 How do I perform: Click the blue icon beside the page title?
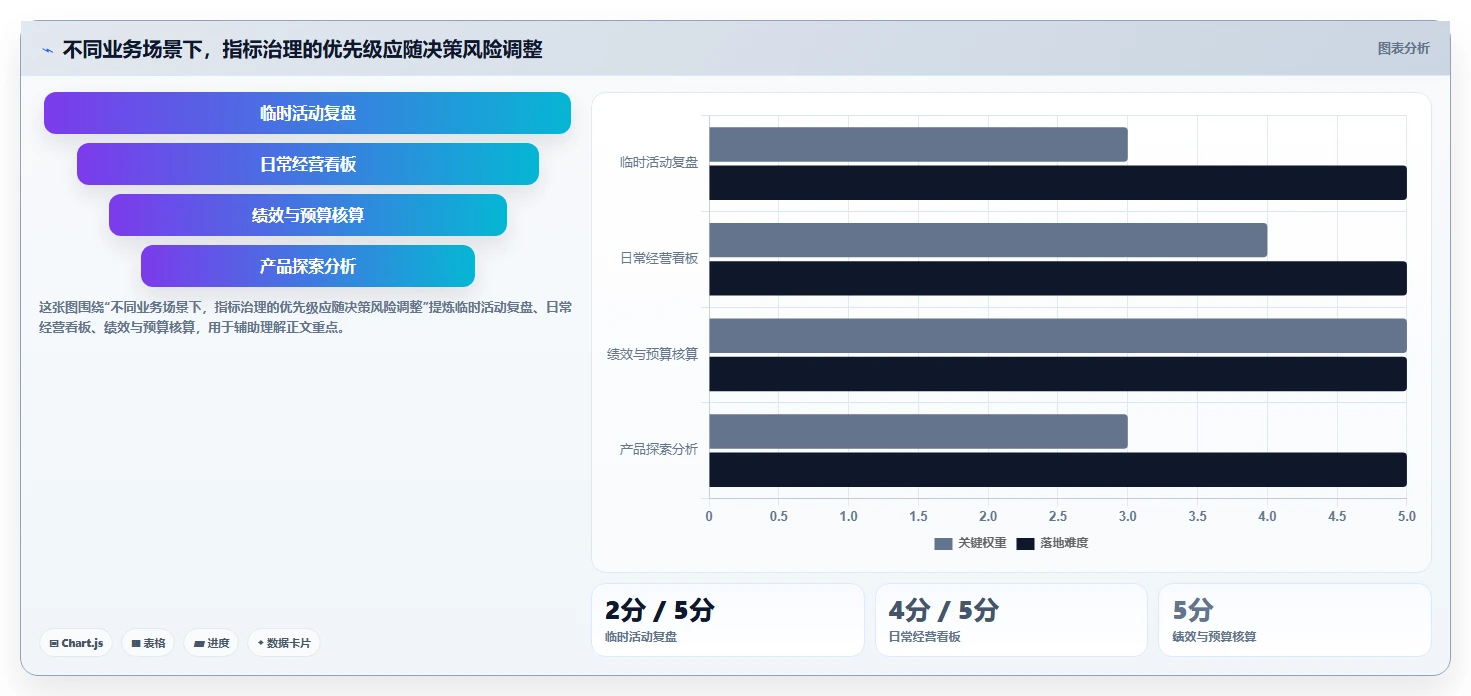click(x=48, y=50)
